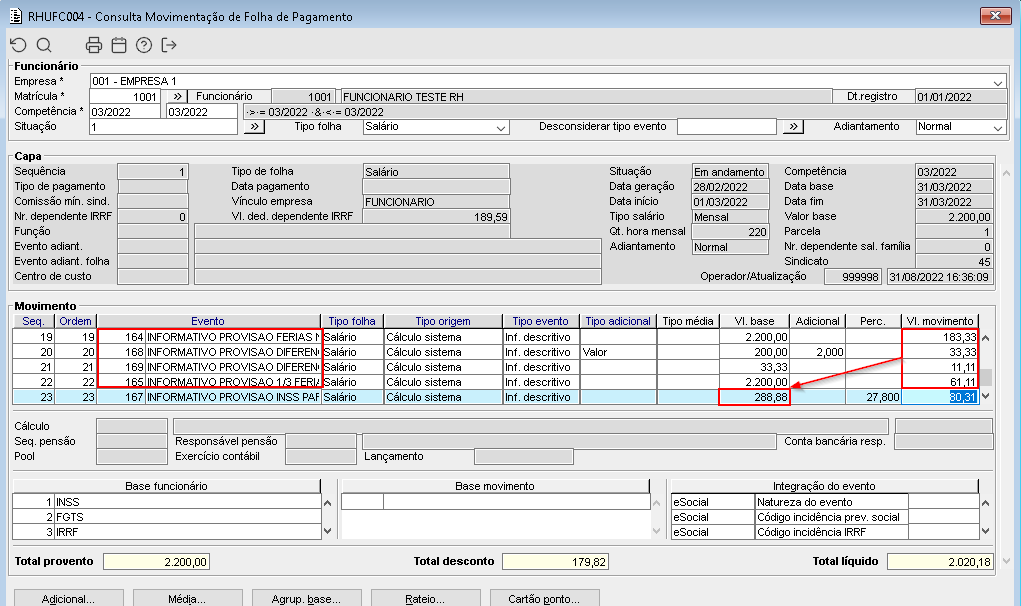1021x606 pixels.
Task: Sort by the Evento column header
Action: coord(208,321)
